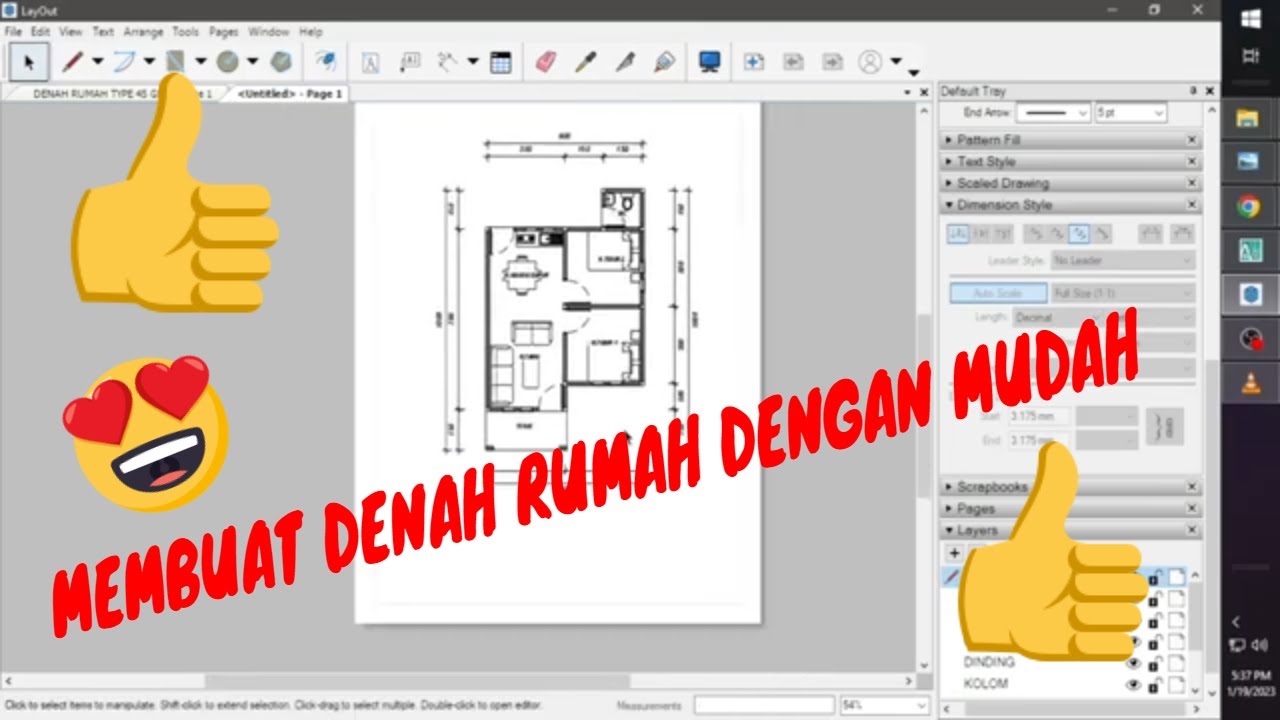This screenshot has height=720, width=1280.
Task: Open Google Chrome from the taskbar
Action: coord(1248,207)
